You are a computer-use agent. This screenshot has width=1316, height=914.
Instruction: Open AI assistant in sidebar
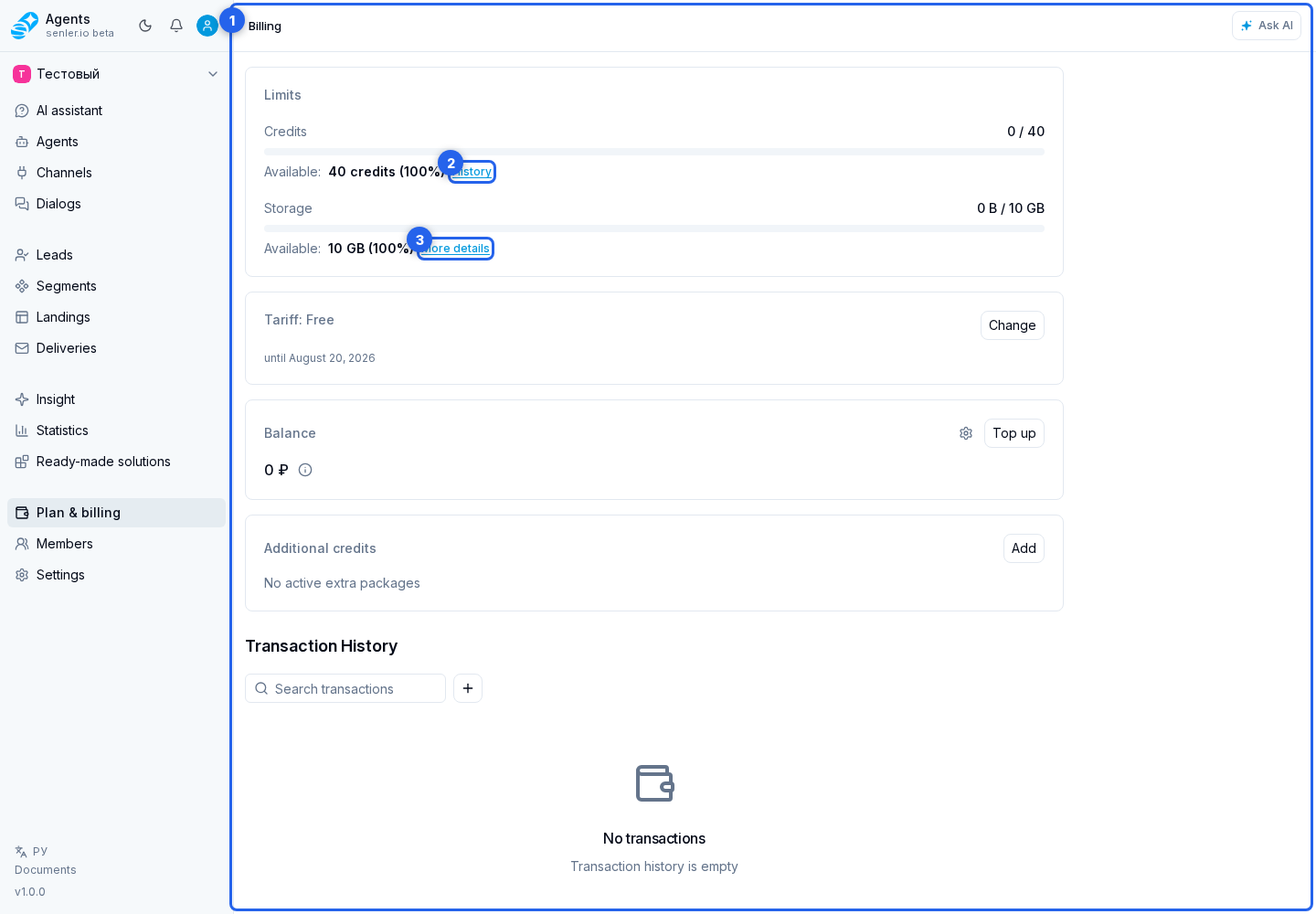tap(116, 111)
